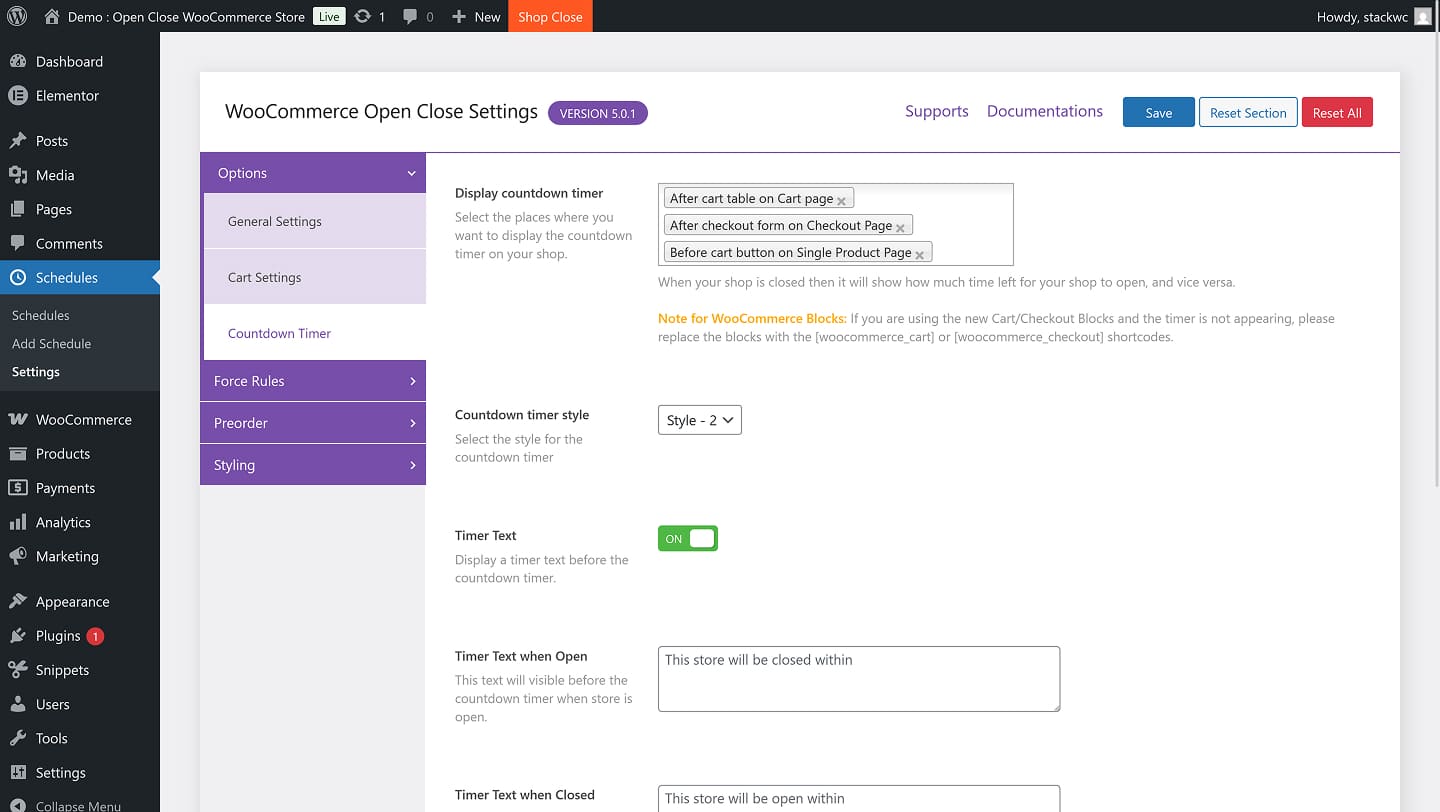This screenshot has height=812, width=1440.
Task: Click the plus icon next to New
Action: 459,16
